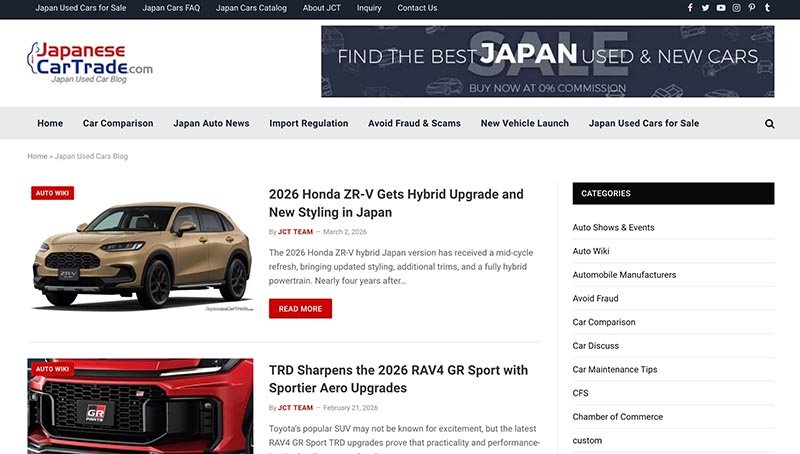This screenshot has height=454, width=800.
Task: Click the Twitter icon in header
Action: (x=705, y=8)
